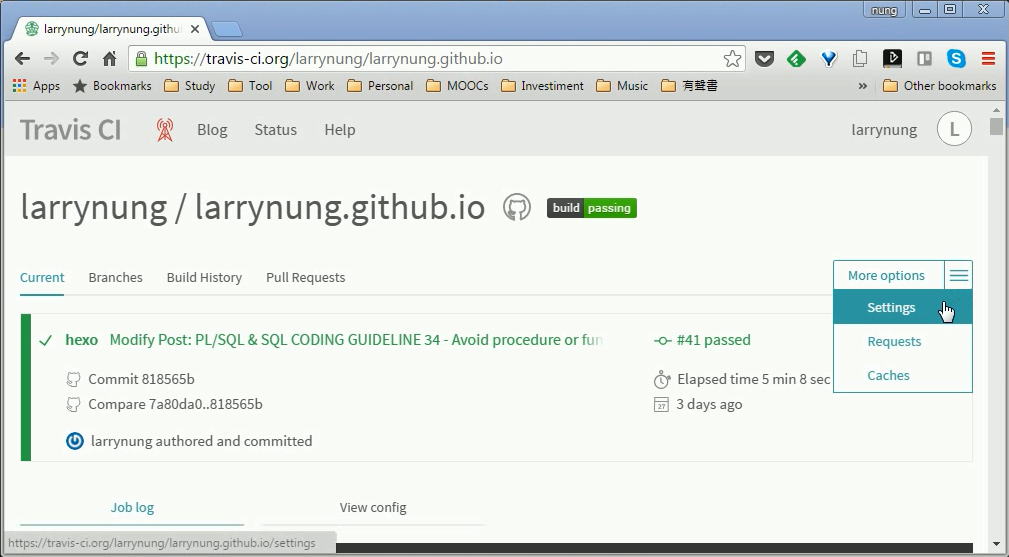This screenshot has height=557, width=1009.
Task: Open a new browser tab
Action: point(227,29)
